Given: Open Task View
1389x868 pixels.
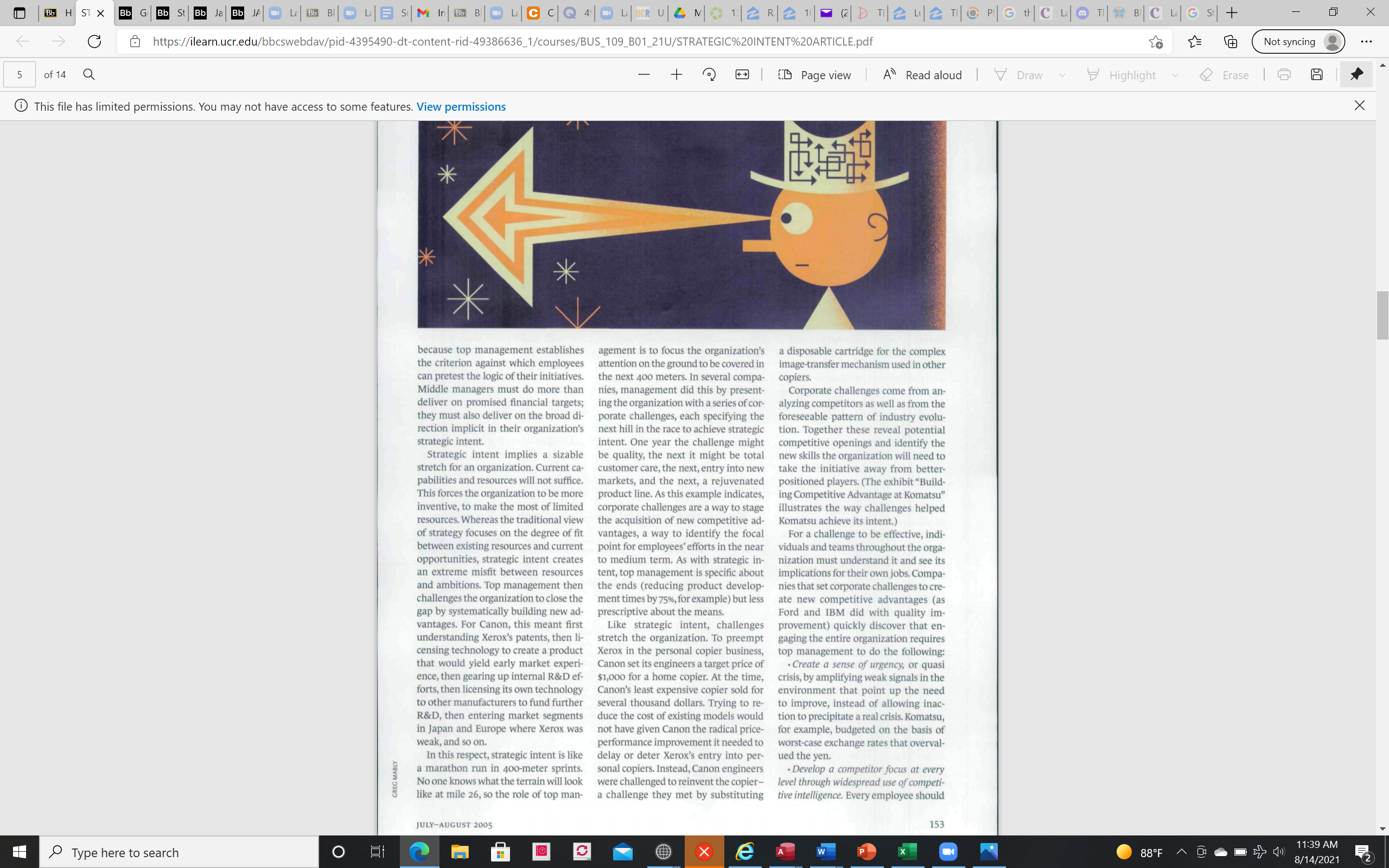Looking at the screenshot, I should pyautogui.click(x=377, y=852).
